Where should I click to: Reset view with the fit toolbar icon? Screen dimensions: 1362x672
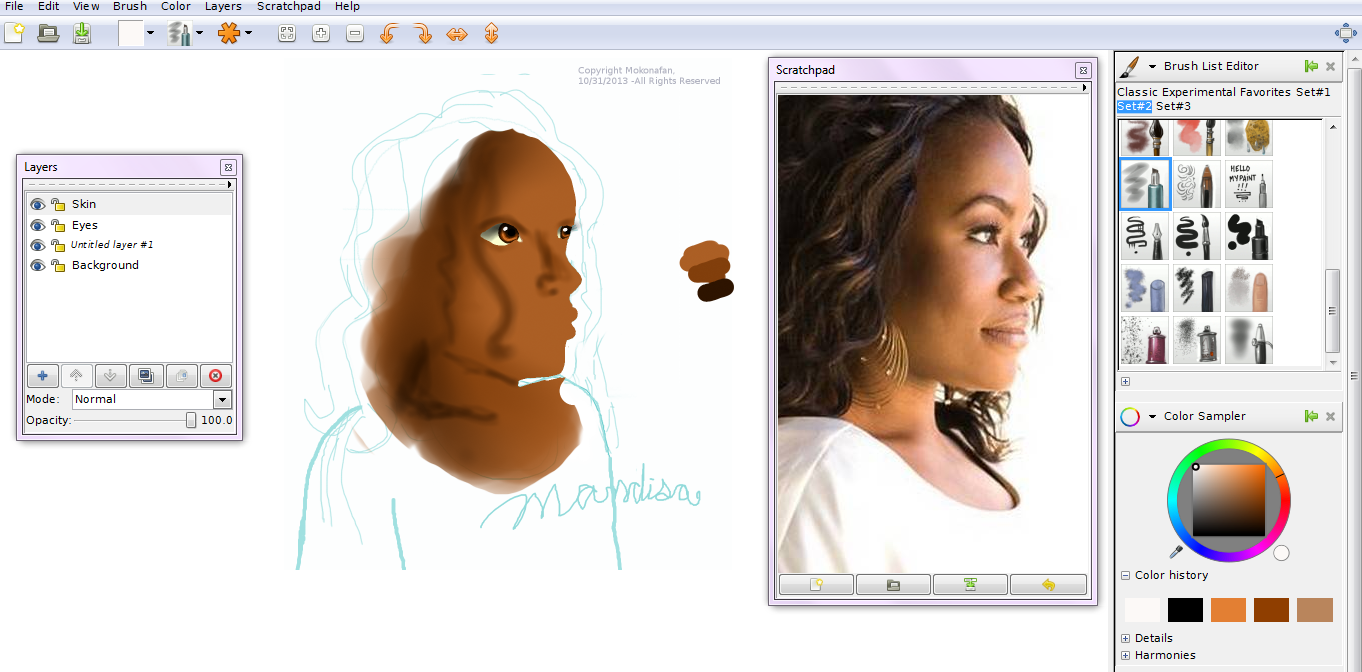287,34
